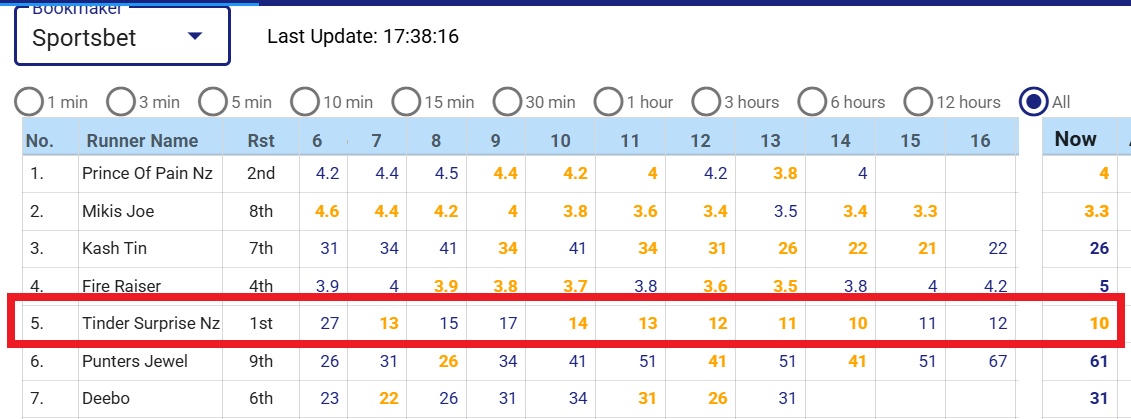This screenshot has width=1131, height=419.
Task: Select the Punters Jewel row name
Action: 133,361
